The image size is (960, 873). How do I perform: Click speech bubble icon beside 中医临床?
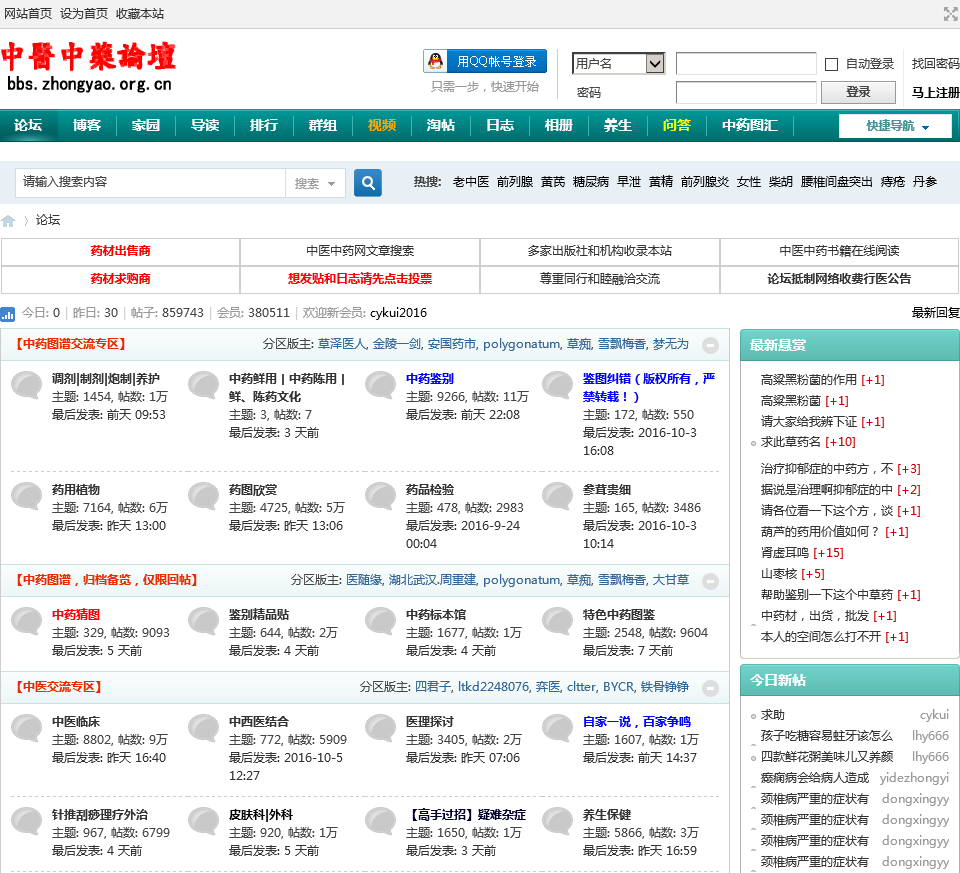pos(27,728)
